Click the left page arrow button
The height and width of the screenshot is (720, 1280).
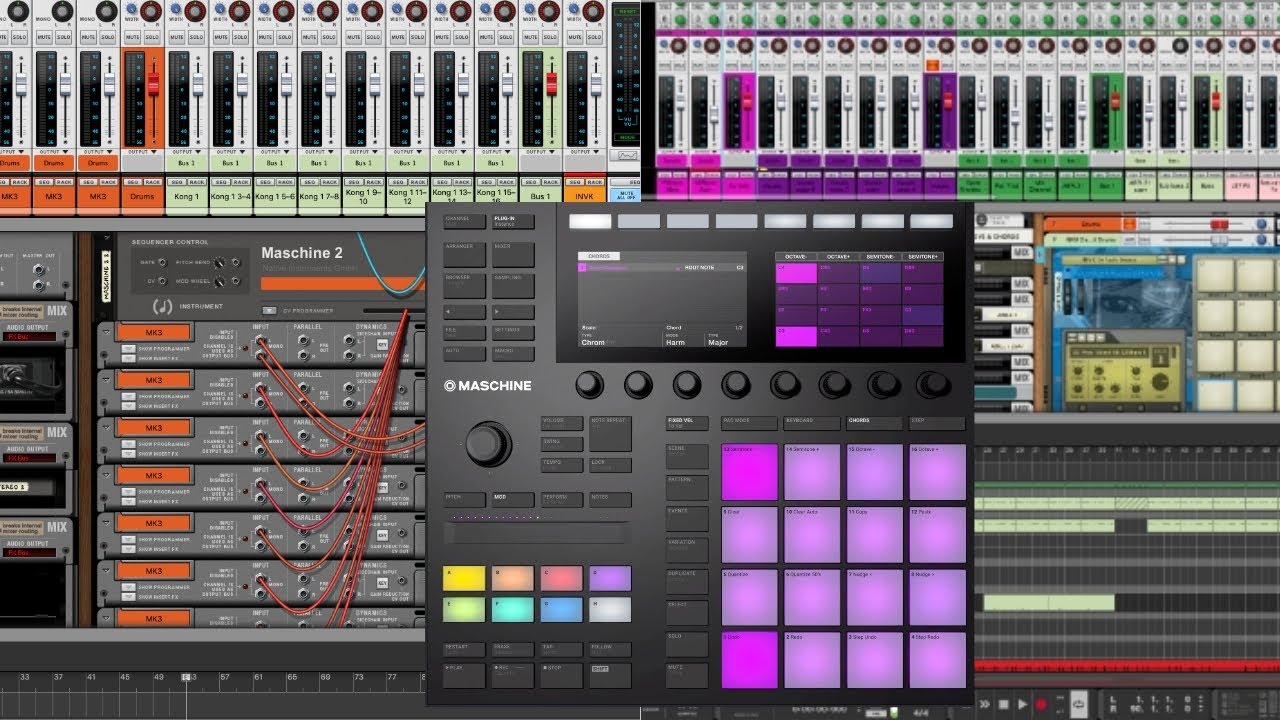(464, 311)
